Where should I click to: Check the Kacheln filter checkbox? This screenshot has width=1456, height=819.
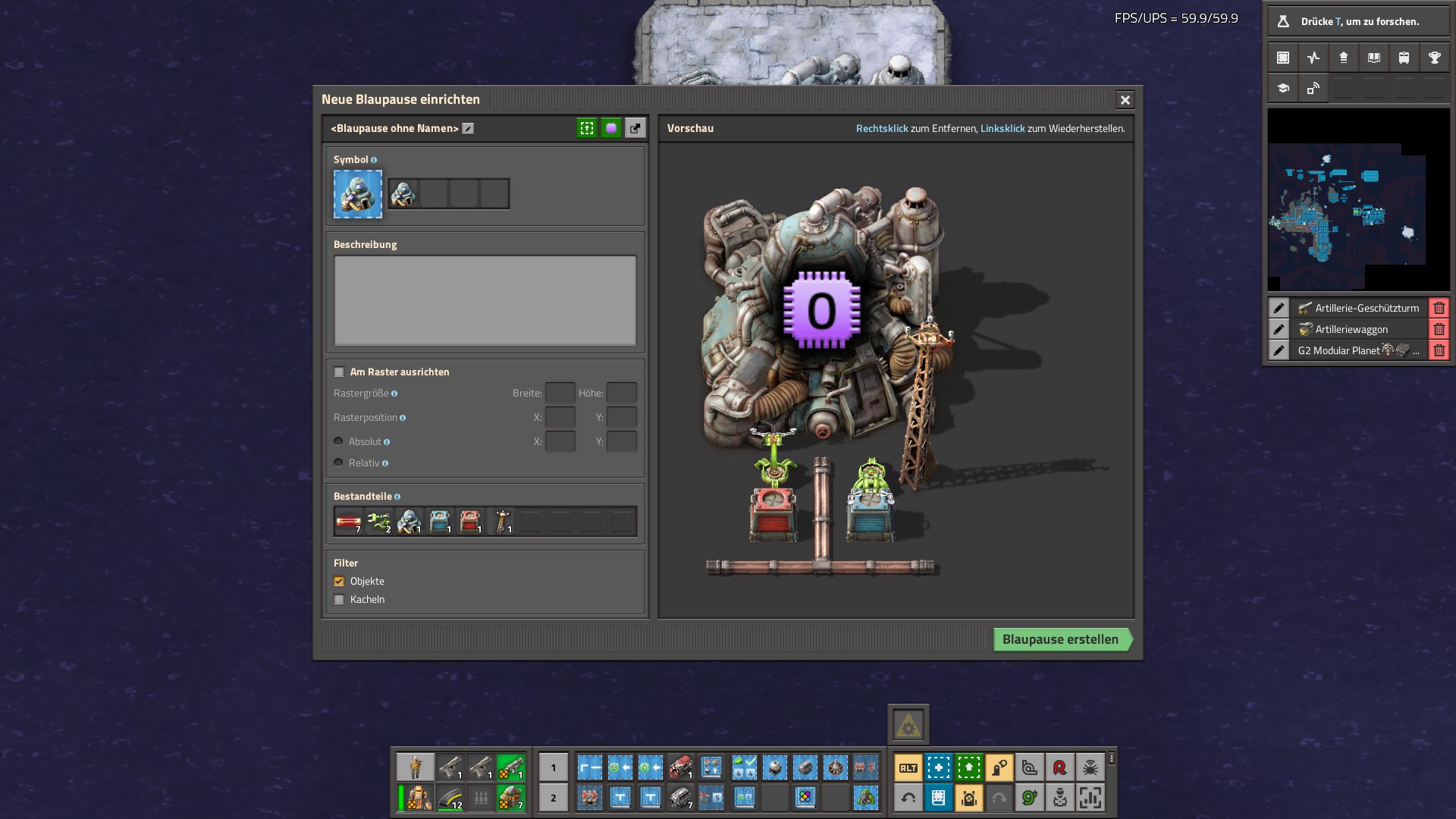339,599
